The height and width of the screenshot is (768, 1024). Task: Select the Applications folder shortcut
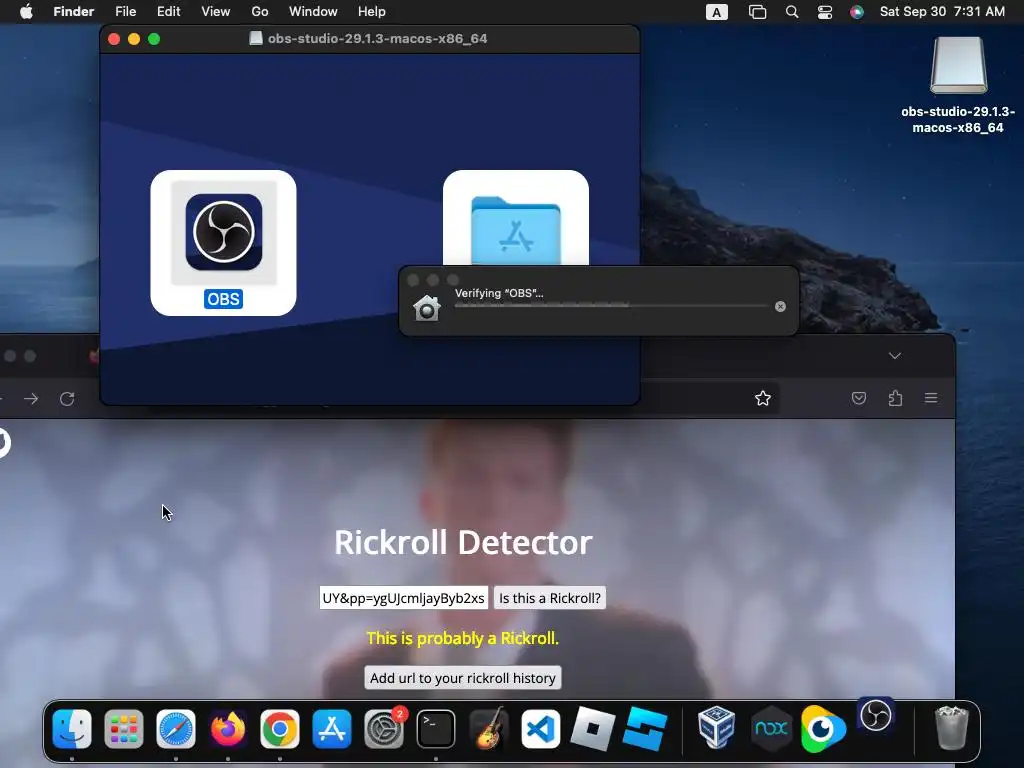pos(515,231)
